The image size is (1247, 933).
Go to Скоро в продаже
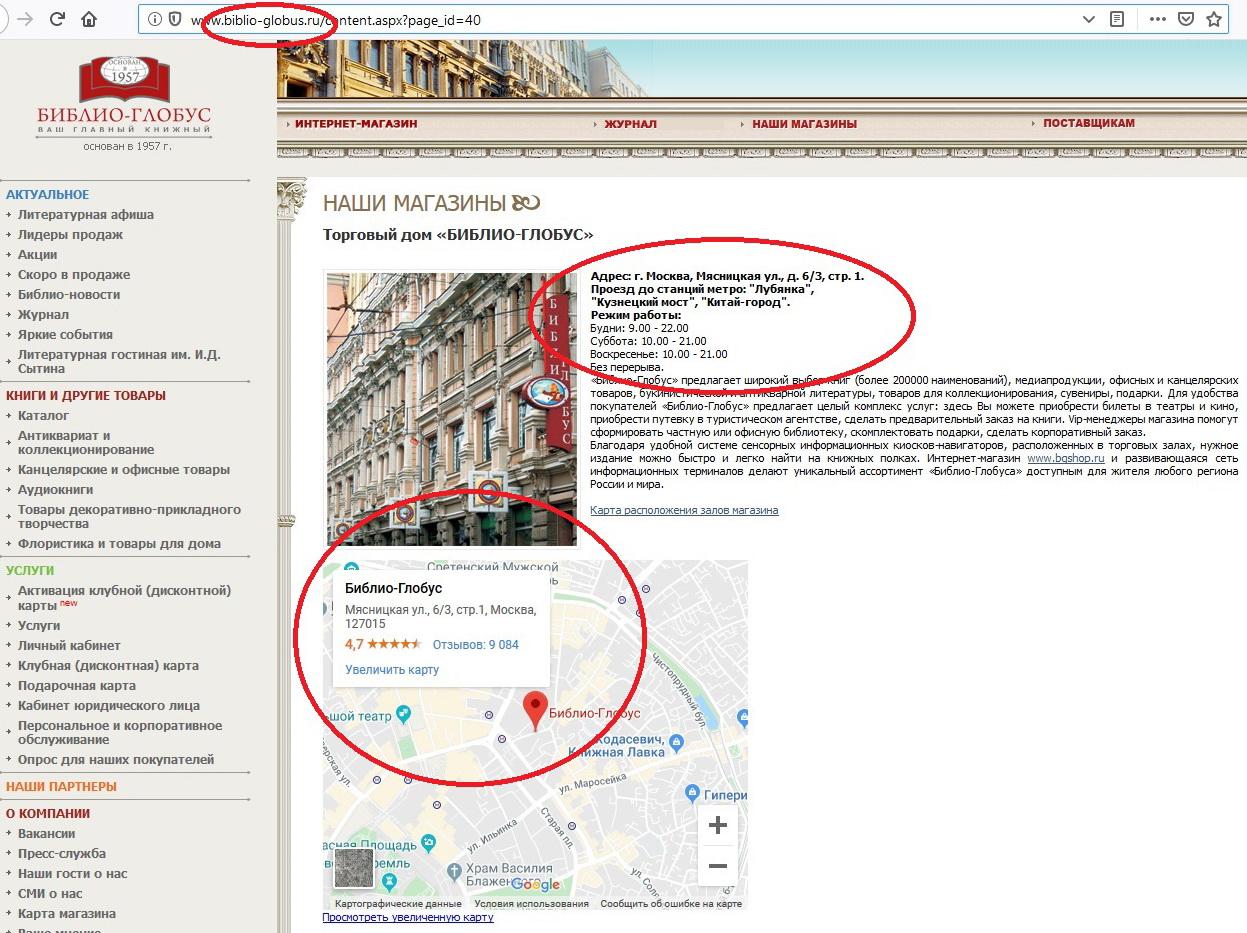pyautogui.click(x=74, y=274)
